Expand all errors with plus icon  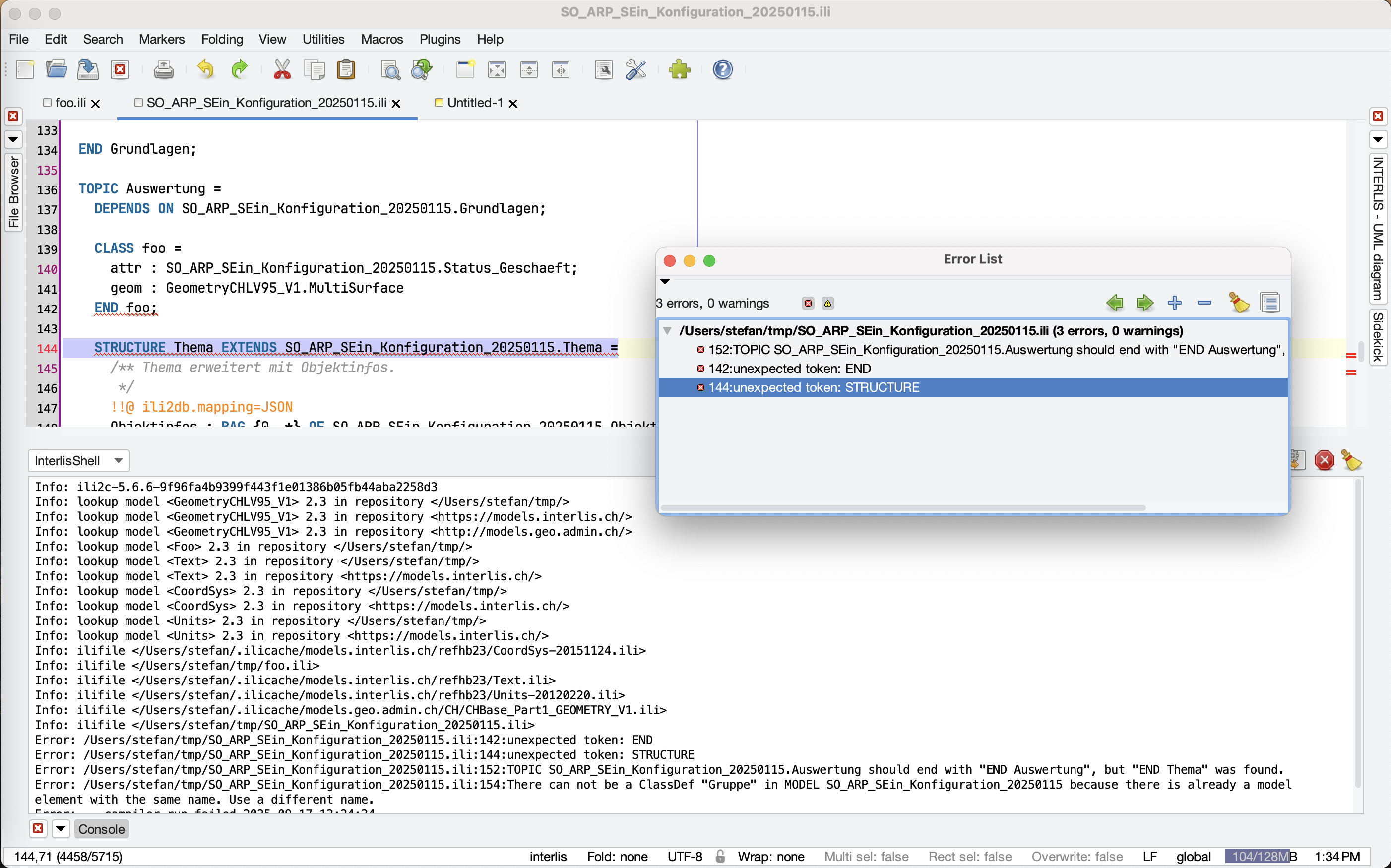tap(1175, 303)
